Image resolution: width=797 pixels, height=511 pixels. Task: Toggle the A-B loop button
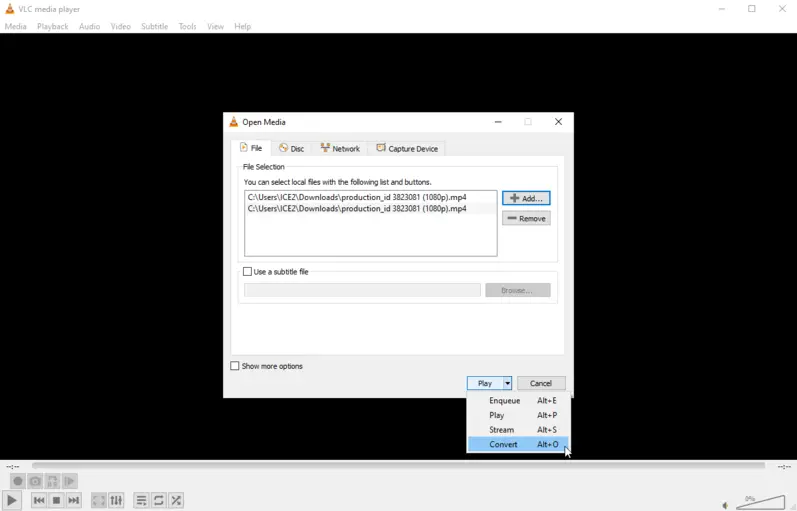point(52,481)
